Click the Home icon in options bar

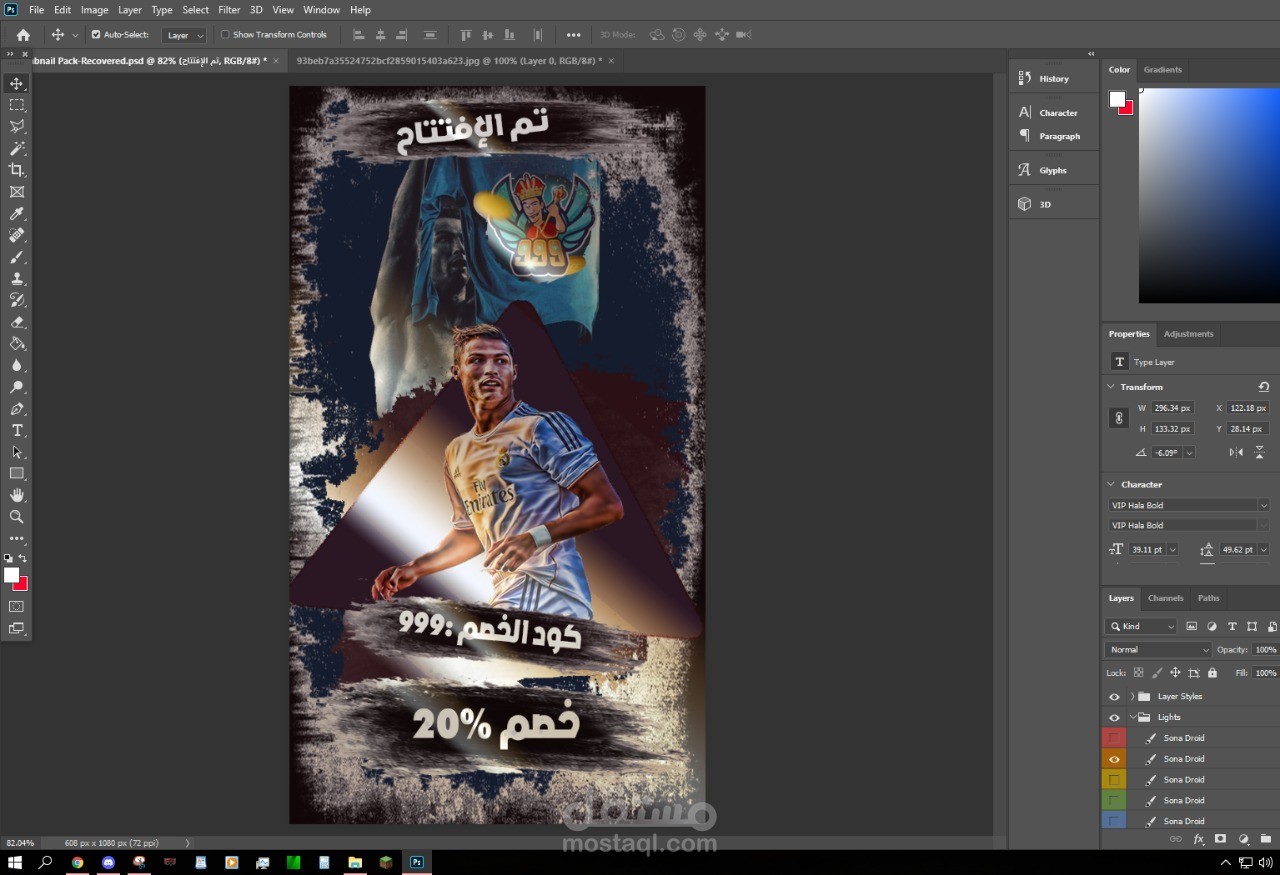pos(23,35)
